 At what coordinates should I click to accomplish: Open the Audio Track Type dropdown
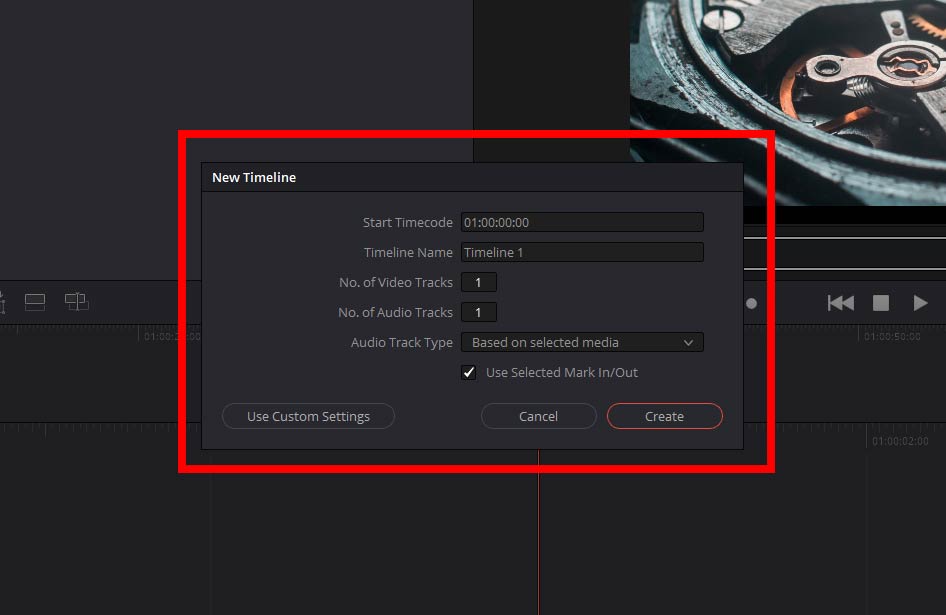click(x=582, y=342)
